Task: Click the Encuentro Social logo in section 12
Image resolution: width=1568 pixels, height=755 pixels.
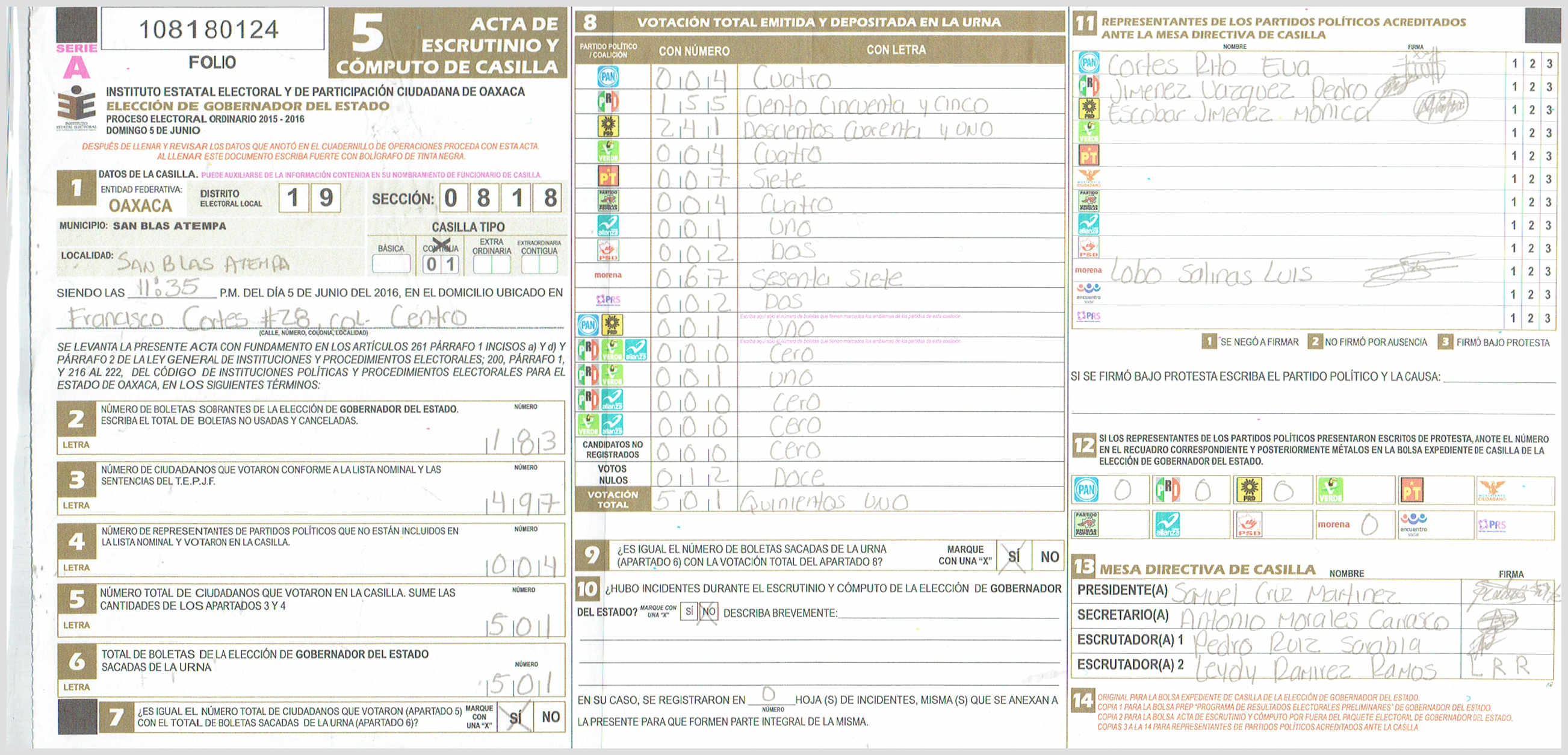Action: (1413, 524)
